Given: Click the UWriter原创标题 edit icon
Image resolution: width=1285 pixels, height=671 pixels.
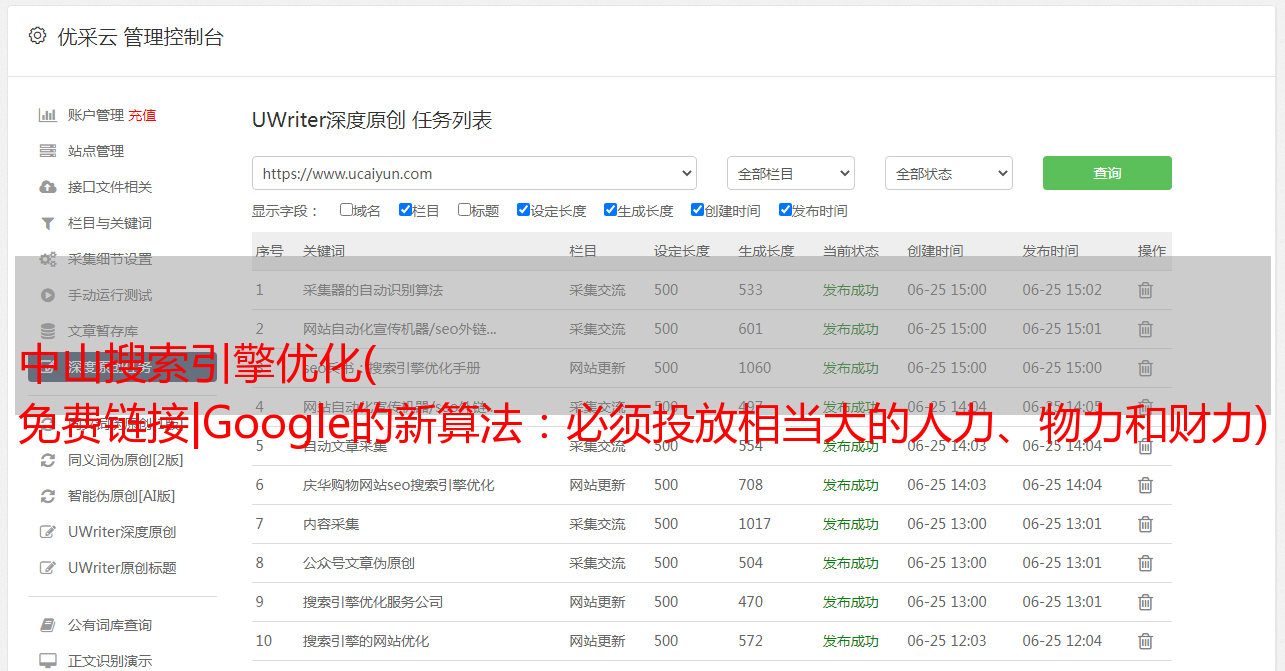Looking at the screenshot, I should point(47,568).
